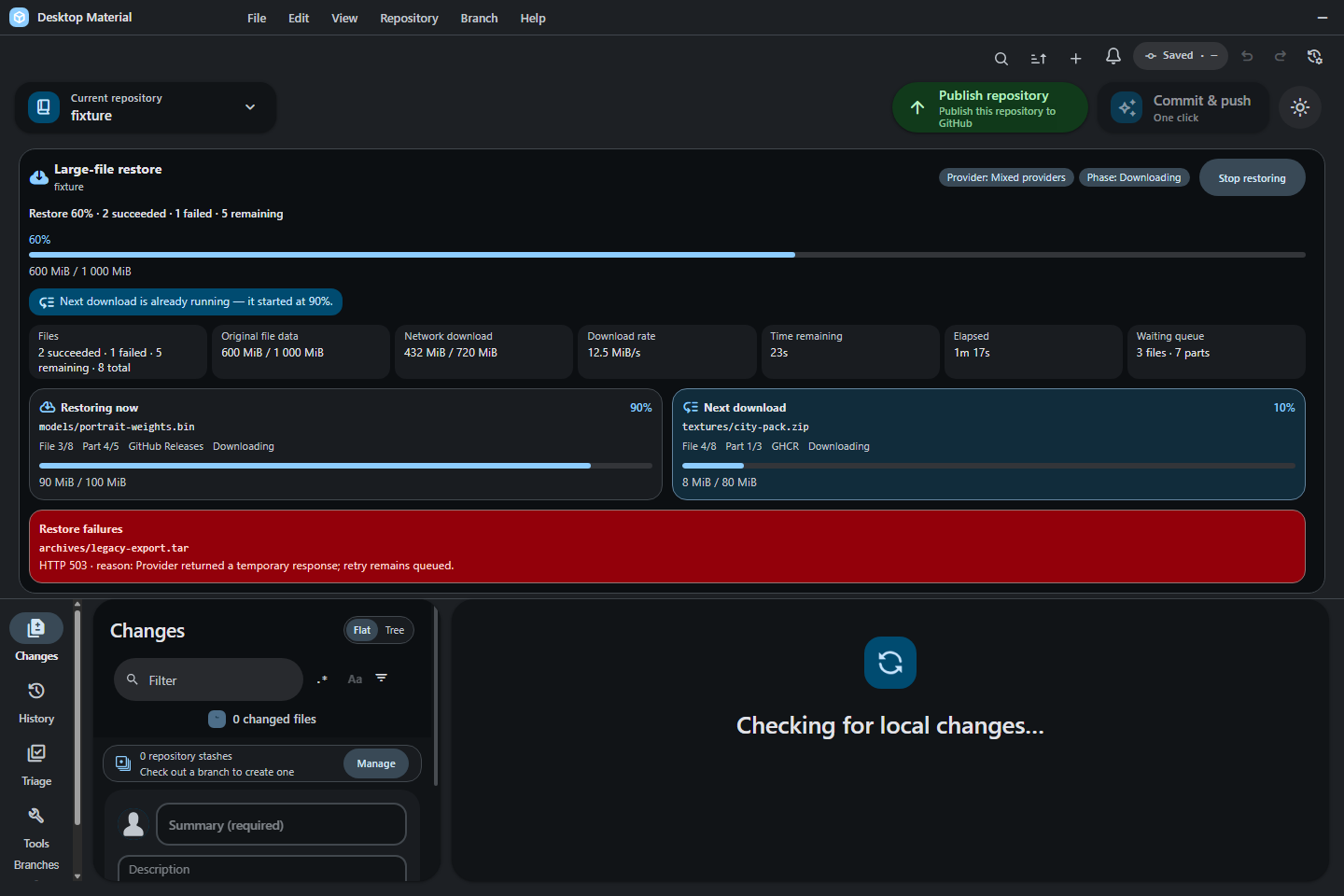The height and width of the screenshot is (896, 1344).
Task: Click the sort ascending toolbar icon
Action: click(x=1039, y=59)
